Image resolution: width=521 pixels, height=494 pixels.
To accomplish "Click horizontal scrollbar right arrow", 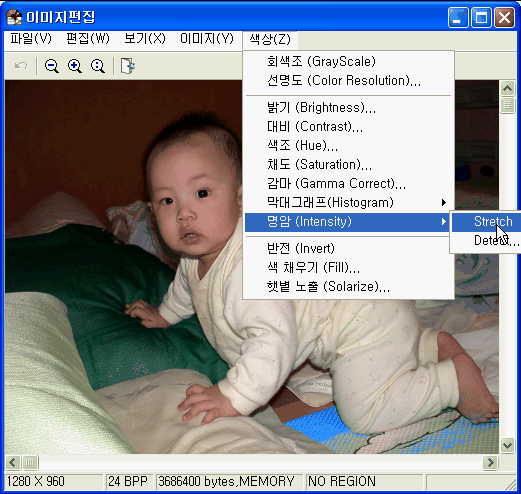I will [491, 463].
